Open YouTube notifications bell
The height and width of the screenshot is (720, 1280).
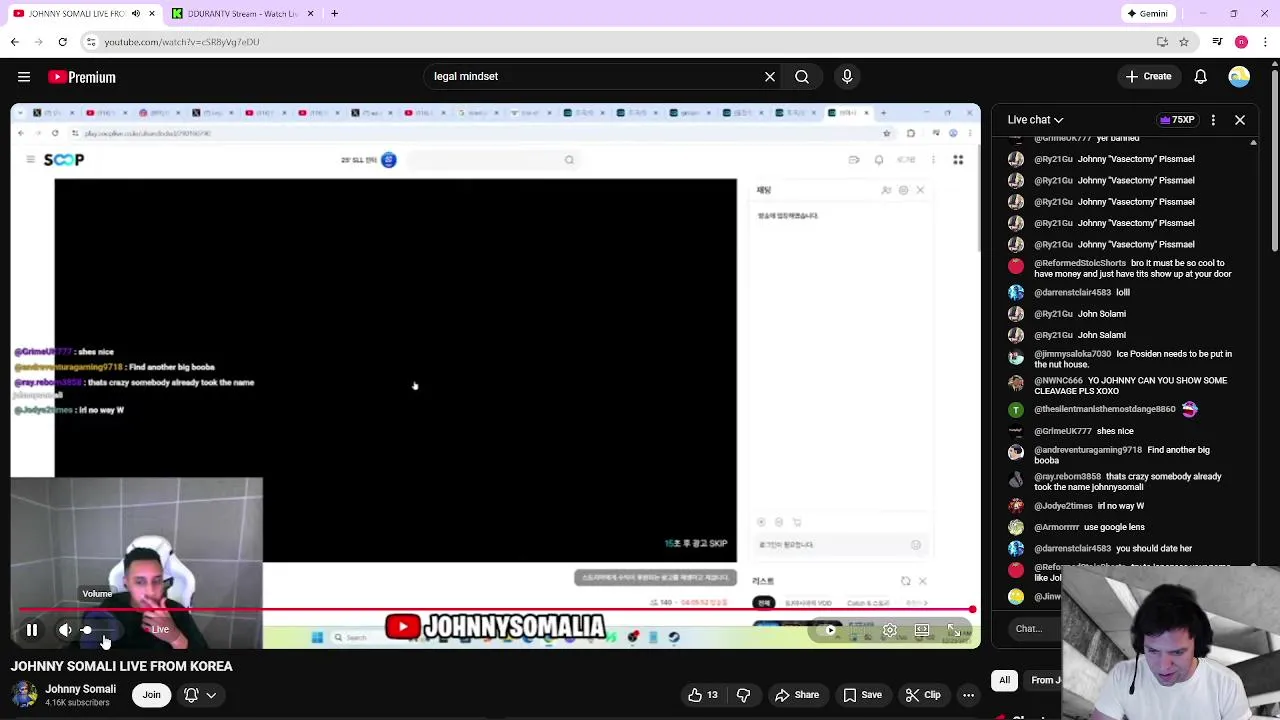tap(1201, 77)
